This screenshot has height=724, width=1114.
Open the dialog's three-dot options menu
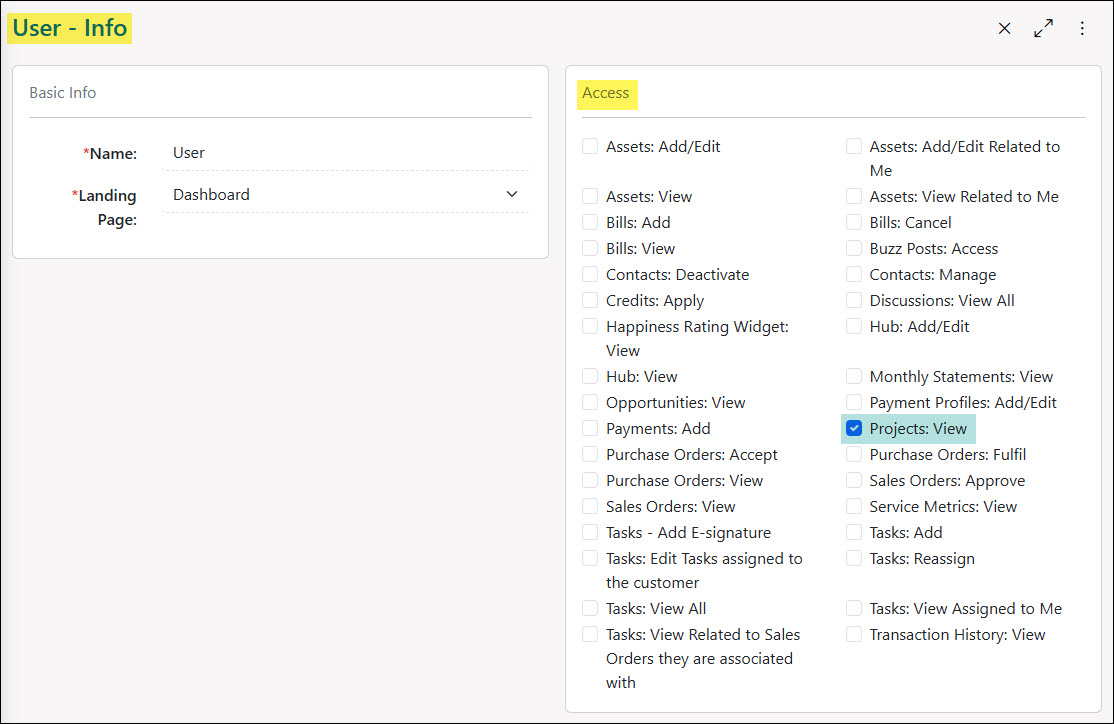pos(1082,28)
